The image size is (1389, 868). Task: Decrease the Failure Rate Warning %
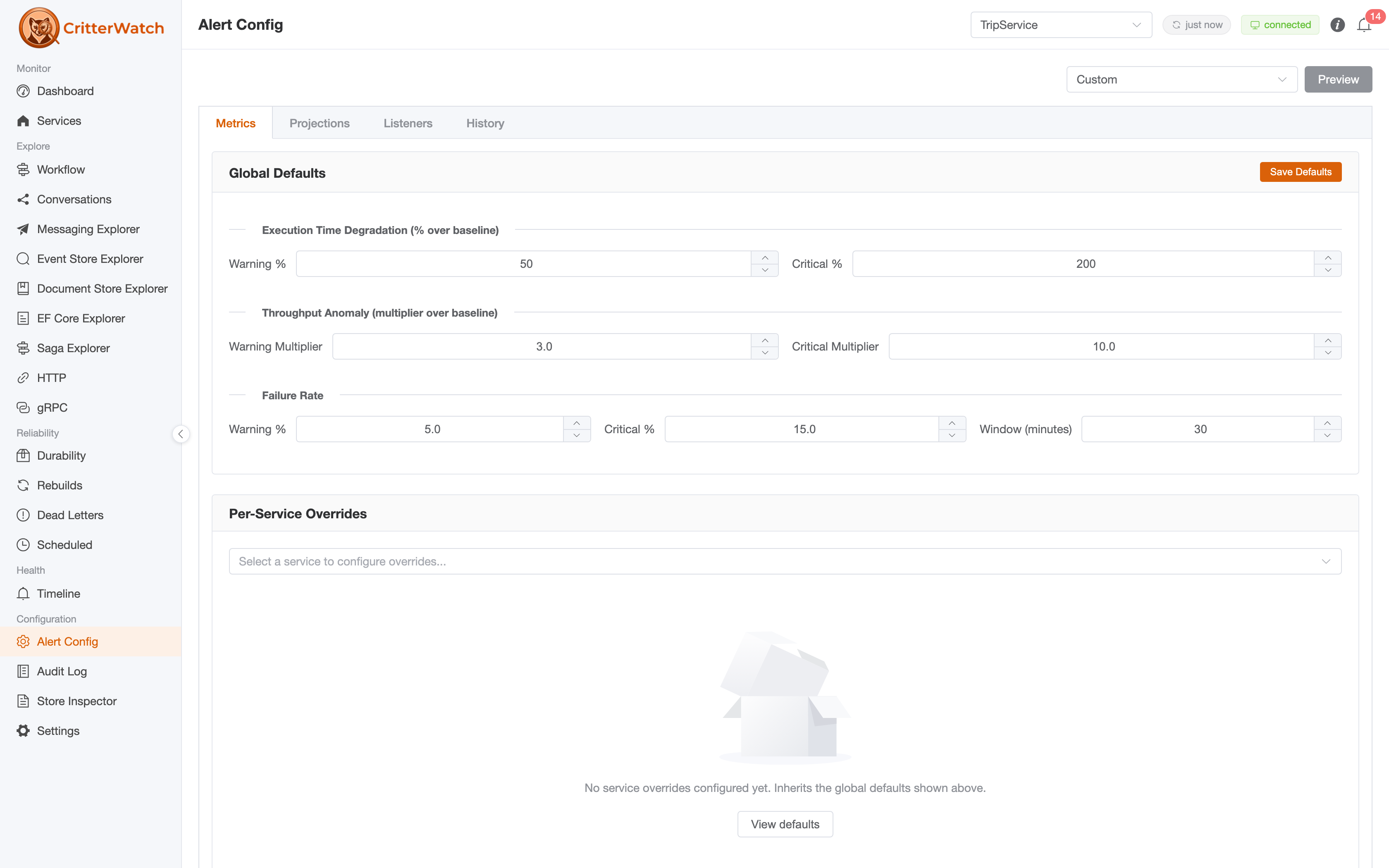point(577,435)
